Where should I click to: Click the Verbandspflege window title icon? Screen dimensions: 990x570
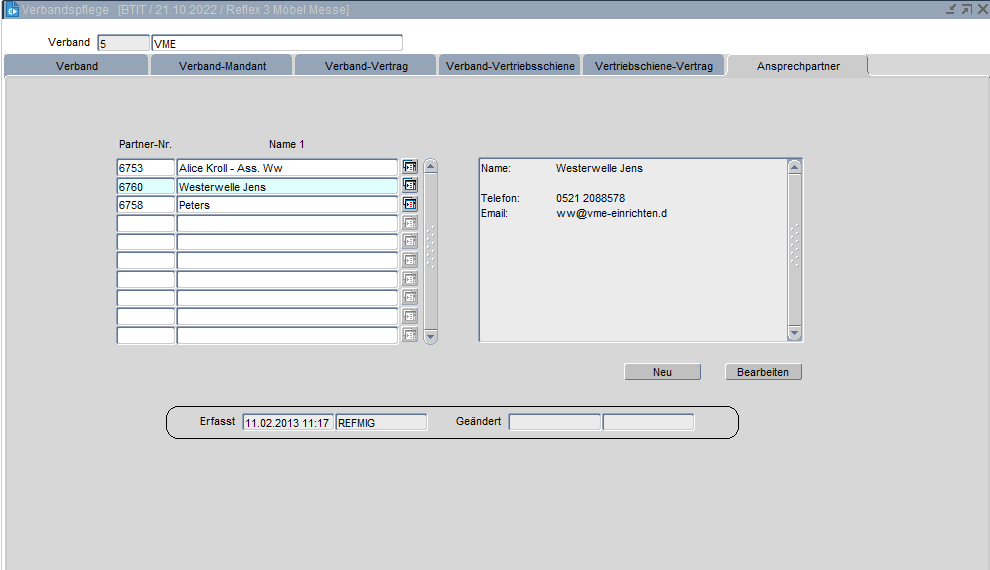coord(12,9)
